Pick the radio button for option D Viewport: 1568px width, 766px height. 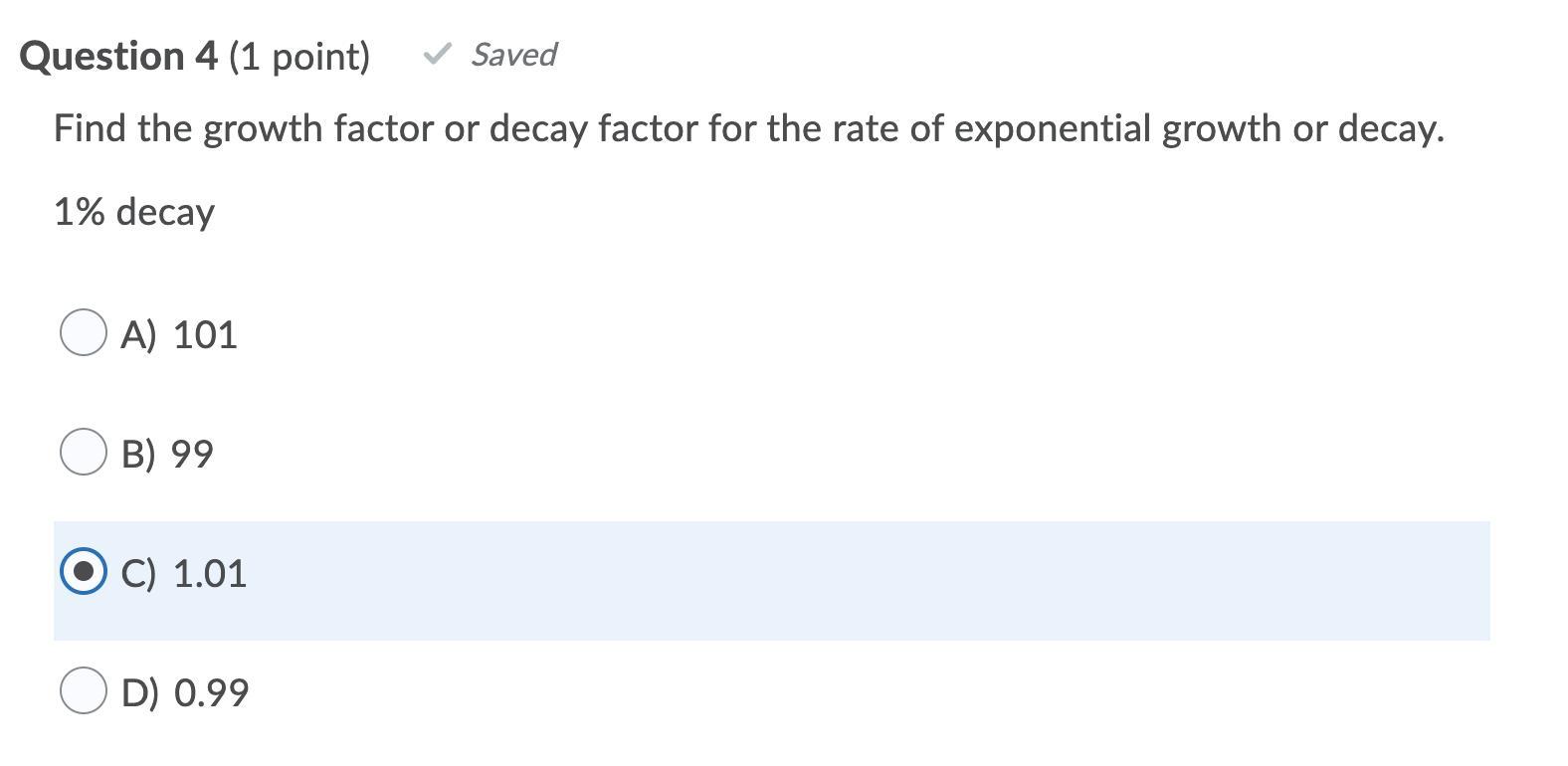[x=84, y=690]
